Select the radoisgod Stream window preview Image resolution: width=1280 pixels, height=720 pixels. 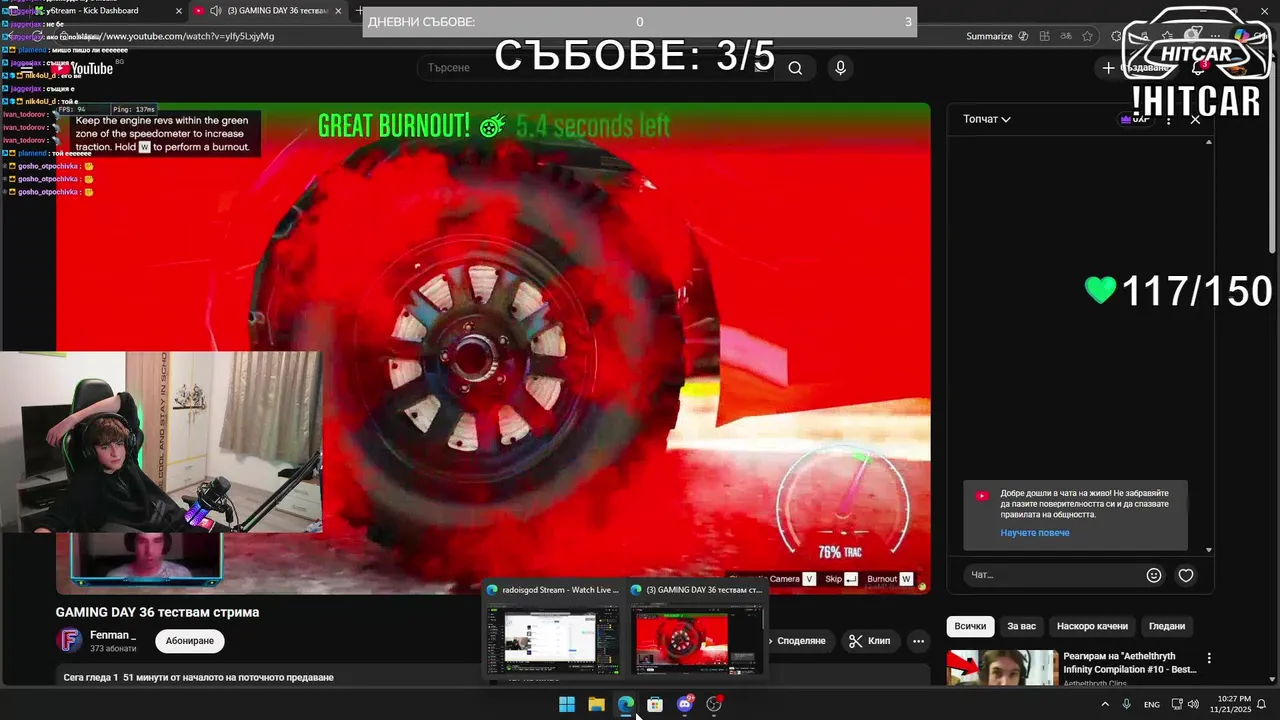pos(553,630)
